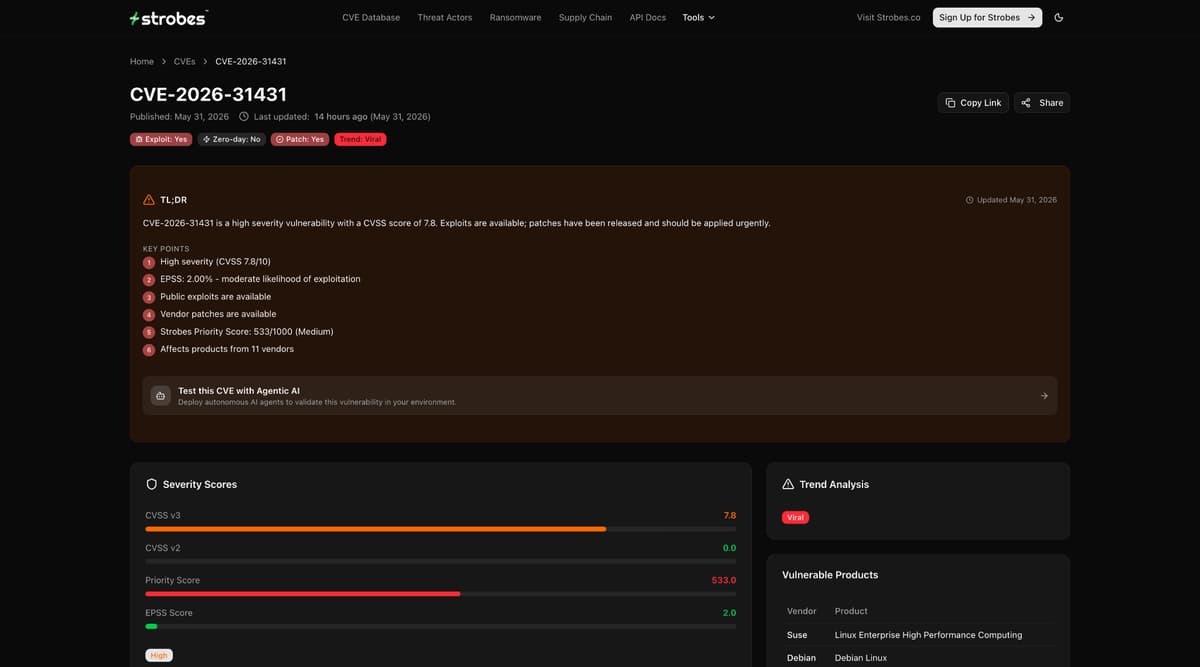Viewport: 1200px width, 667px height.
Task: Click the Exploit: Yes badge
Action: tap(161, 139)
